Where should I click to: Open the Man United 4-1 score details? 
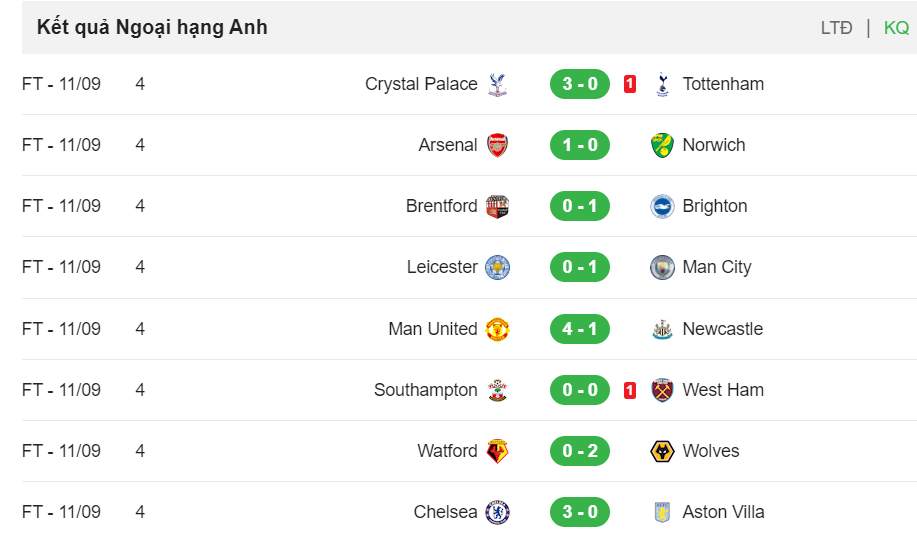click(580, 329)
